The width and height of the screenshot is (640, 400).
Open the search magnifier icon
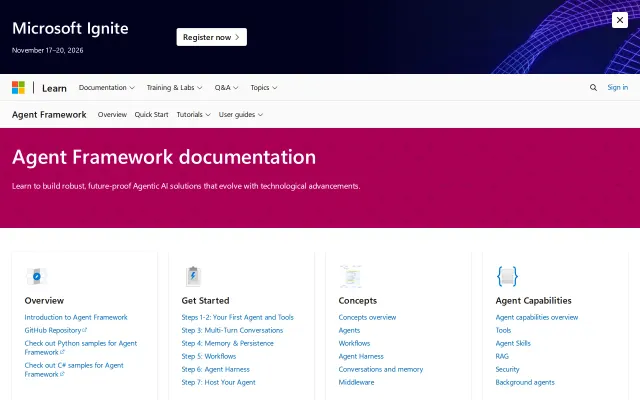pyautogui.click(x=593, y=87)
